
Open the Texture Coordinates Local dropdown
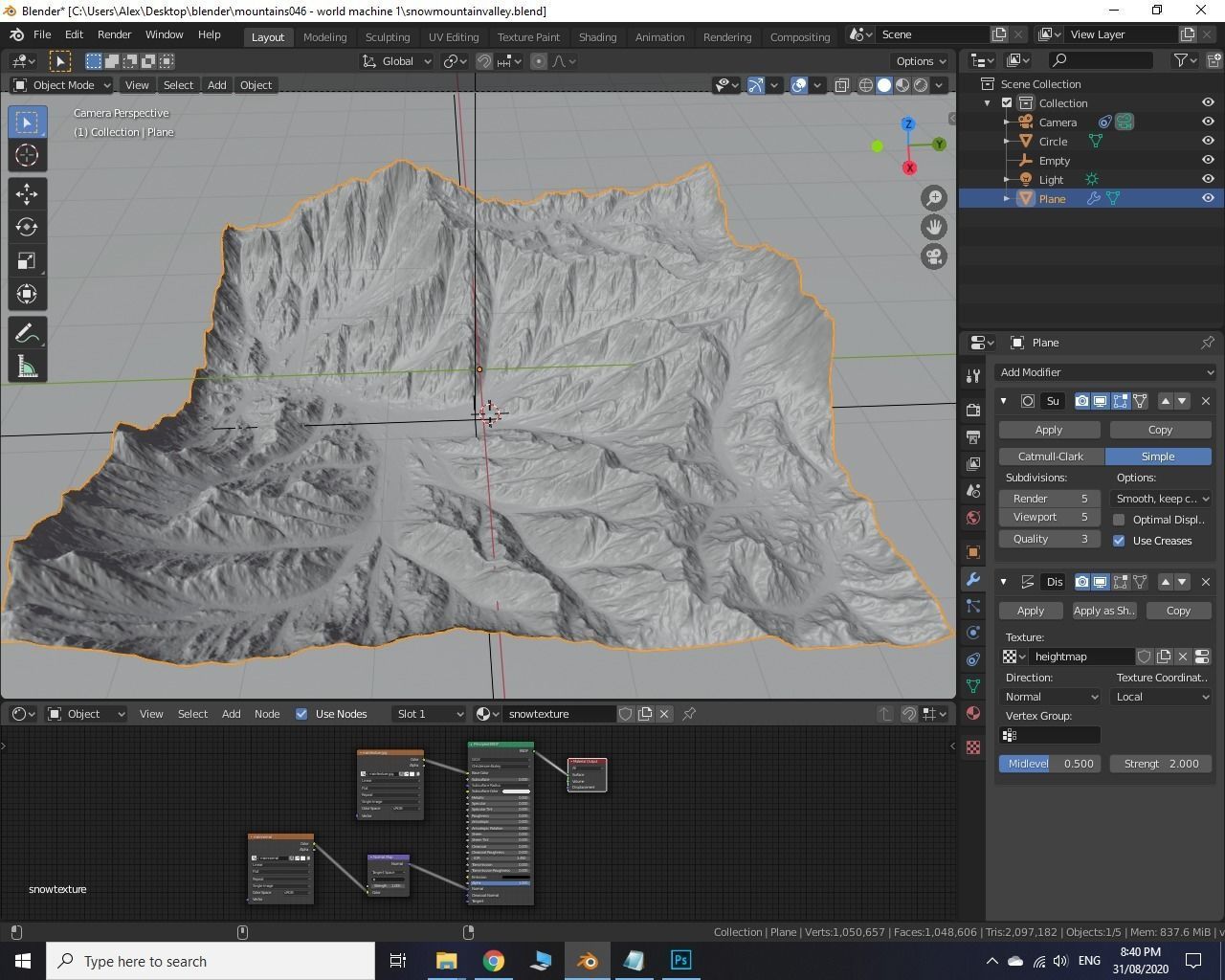point(1162,697)
